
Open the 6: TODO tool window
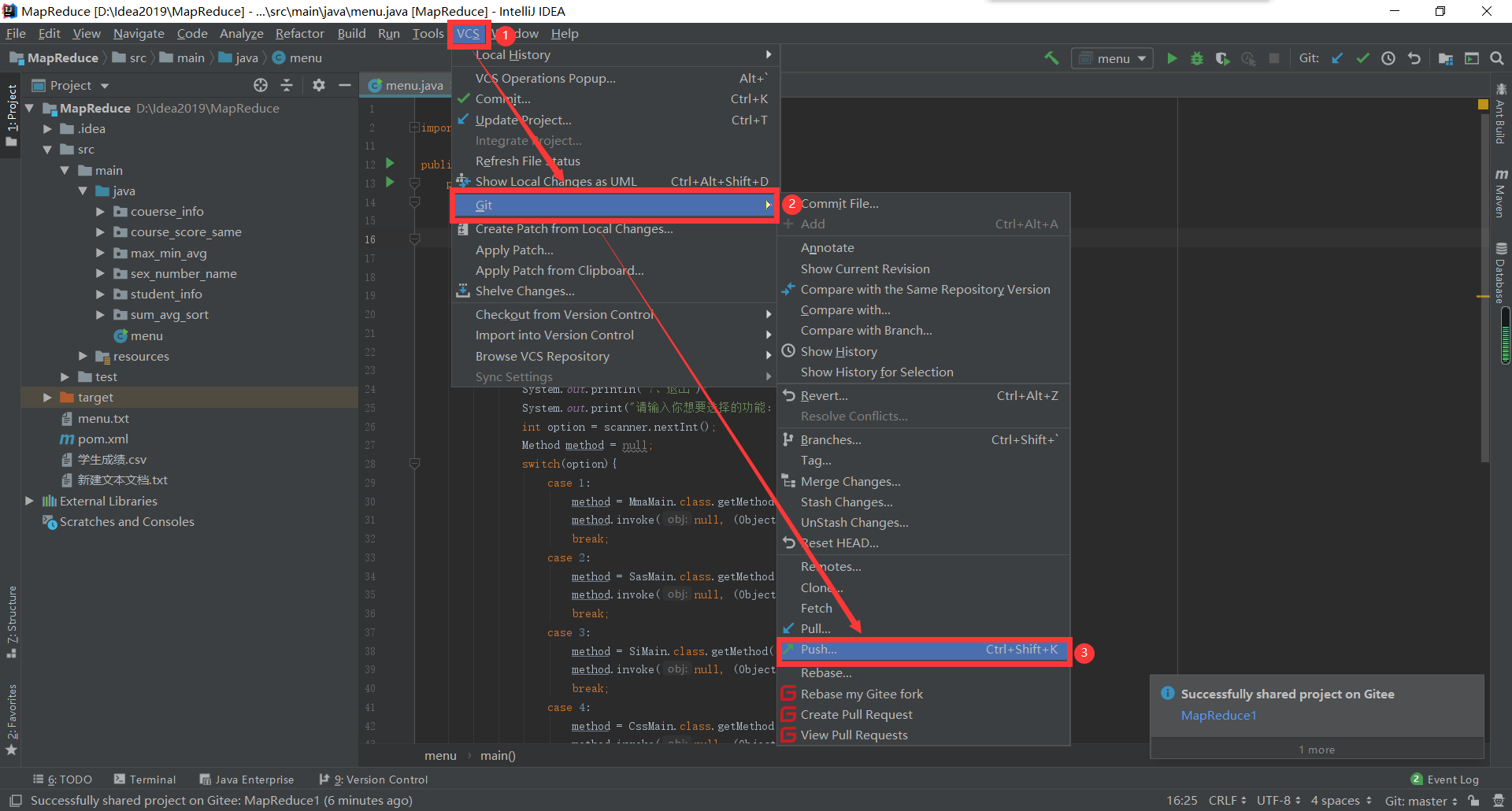coord(62,780)
